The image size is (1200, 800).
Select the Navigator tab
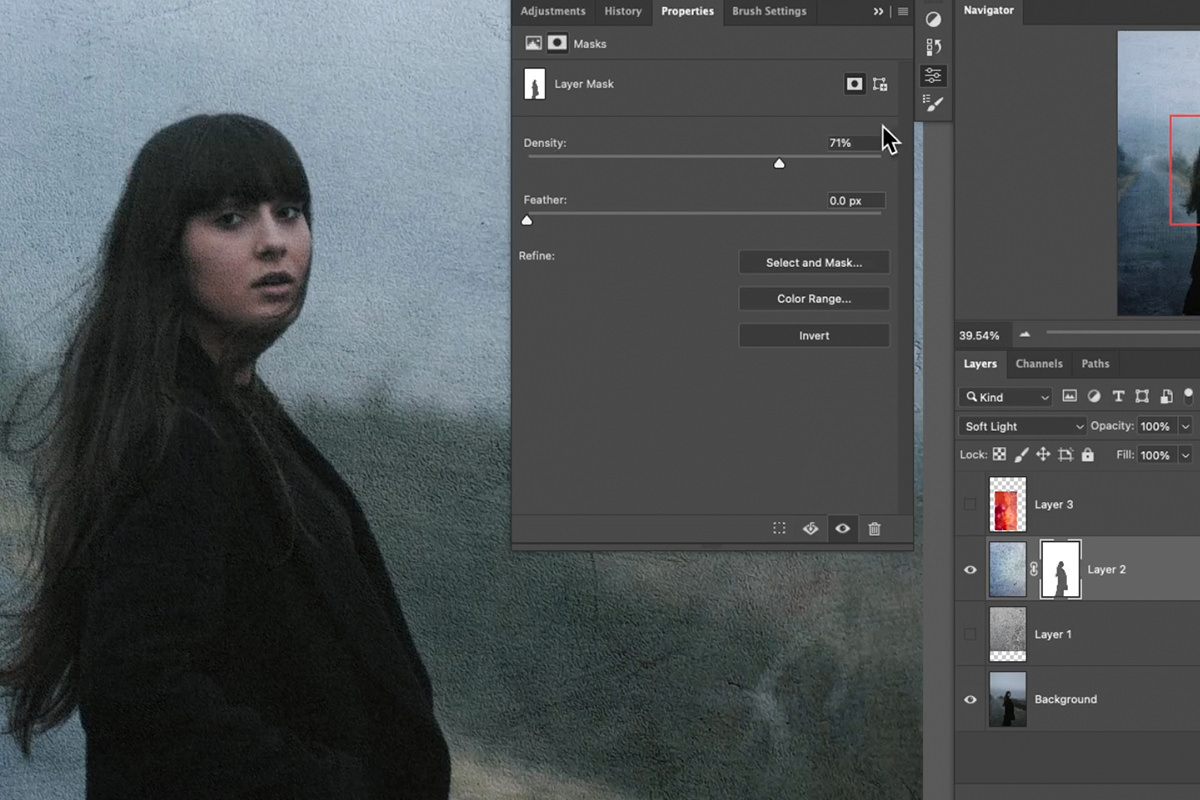[988, 10]
